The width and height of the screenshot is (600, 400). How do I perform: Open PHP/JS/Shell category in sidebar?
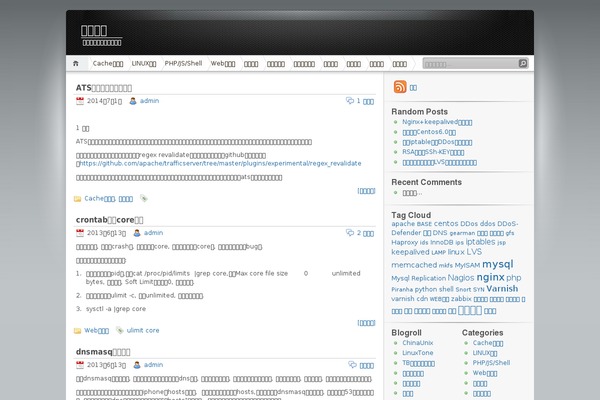tap(491, 363)
